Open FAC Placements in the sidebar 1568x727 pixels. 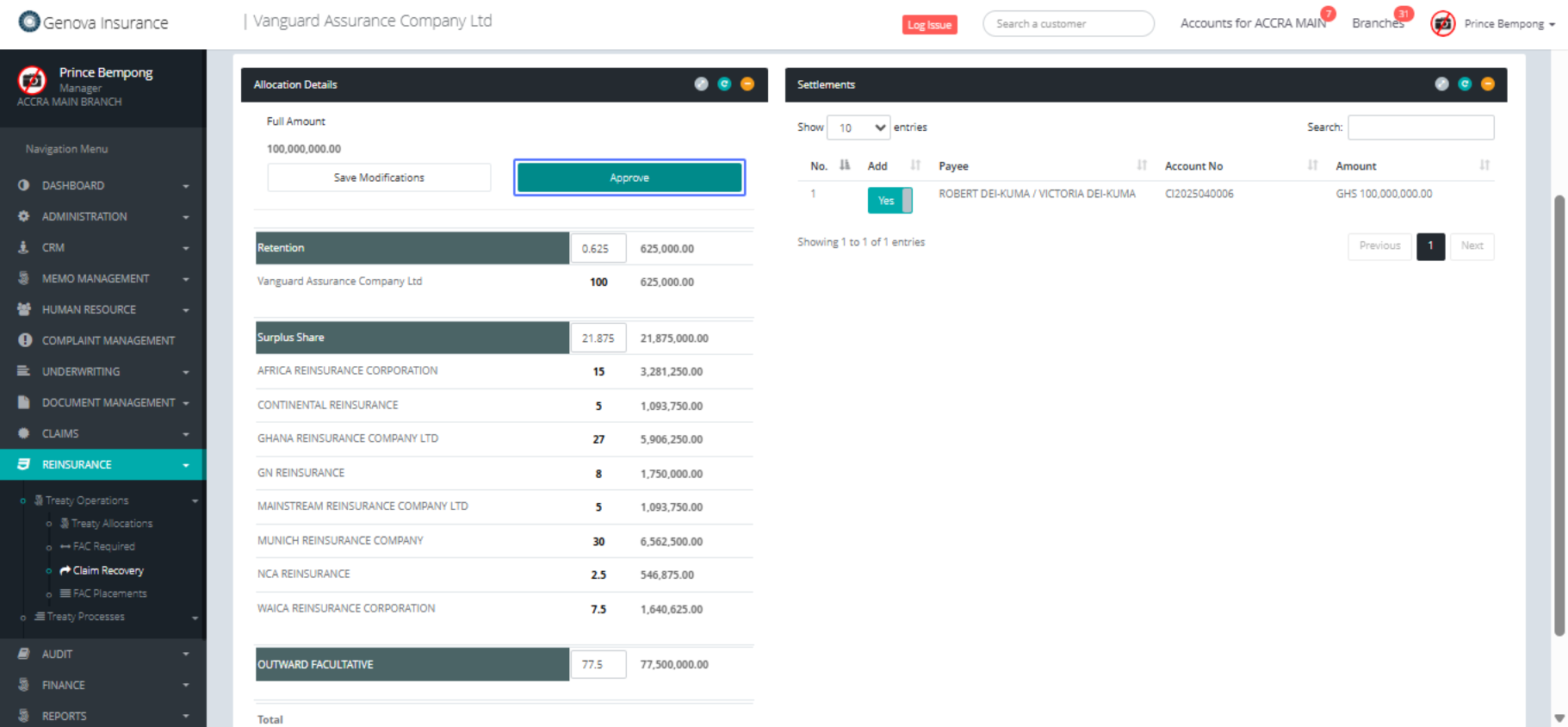pyautogui.click(x=109, y=593)
